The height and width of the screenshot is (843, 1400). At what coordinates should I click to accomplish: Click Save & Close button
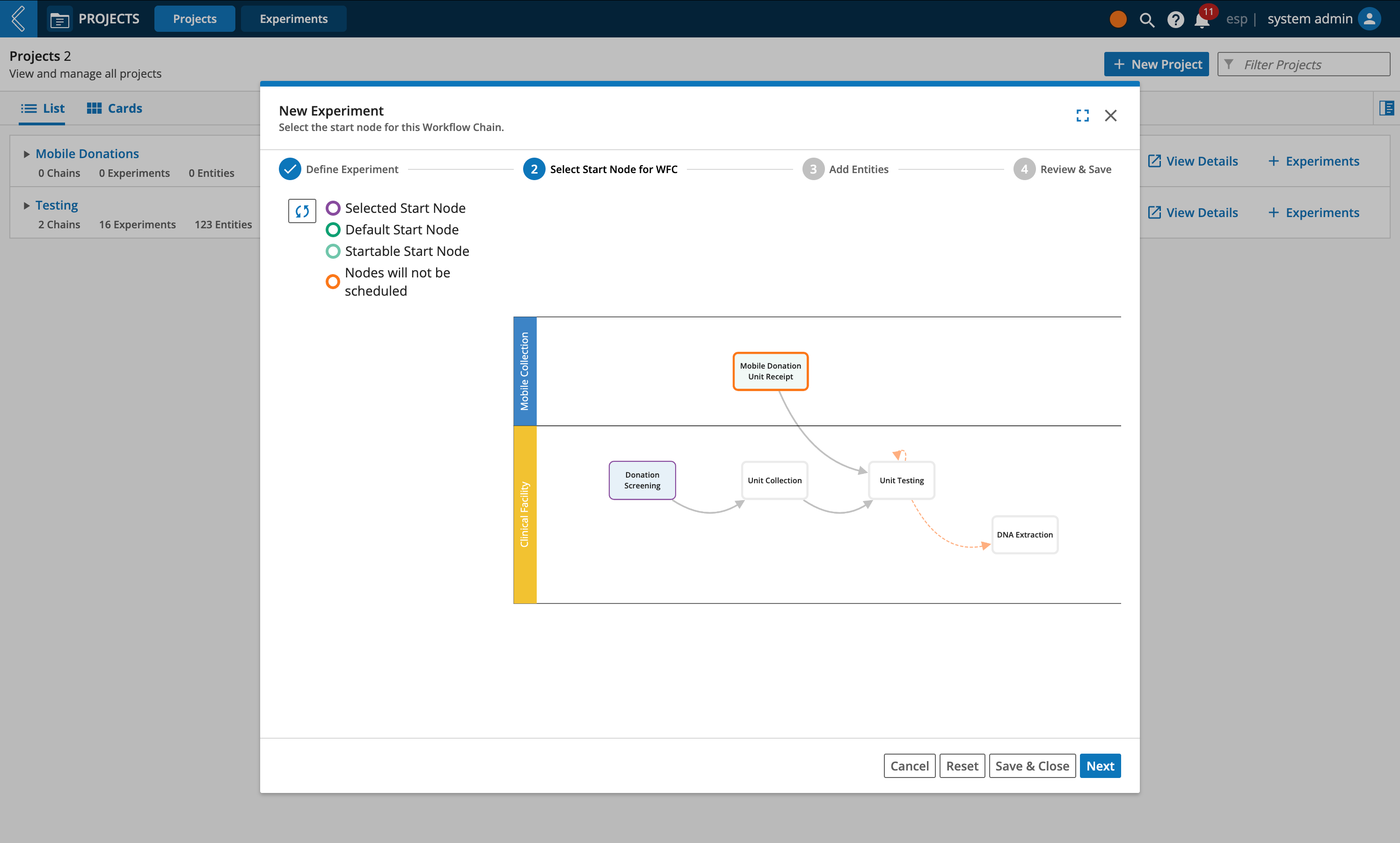click(1032, 766)
